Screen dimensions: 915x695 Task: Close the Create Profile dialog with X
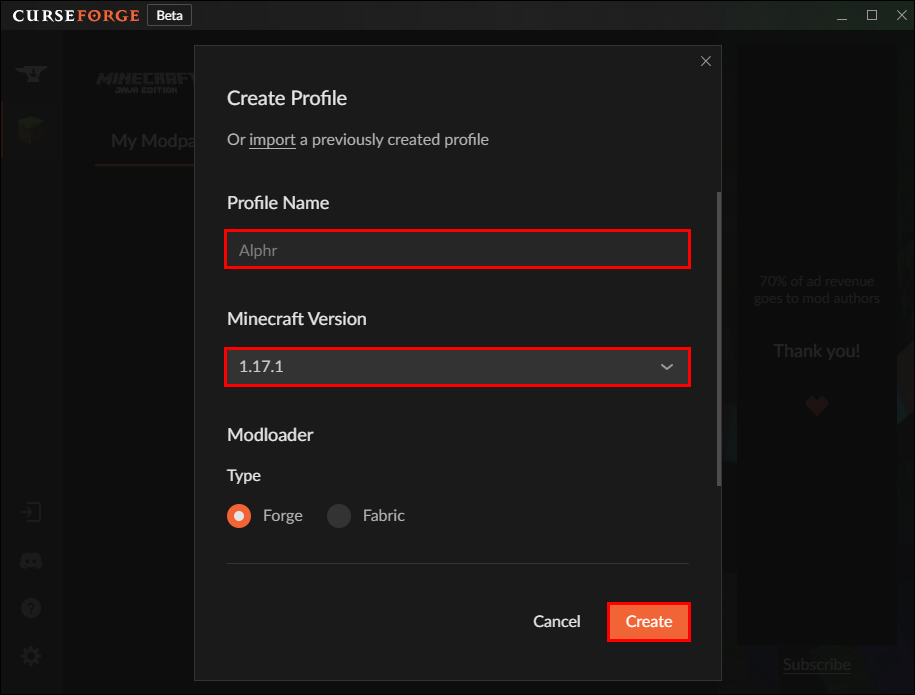click(706, 62)
